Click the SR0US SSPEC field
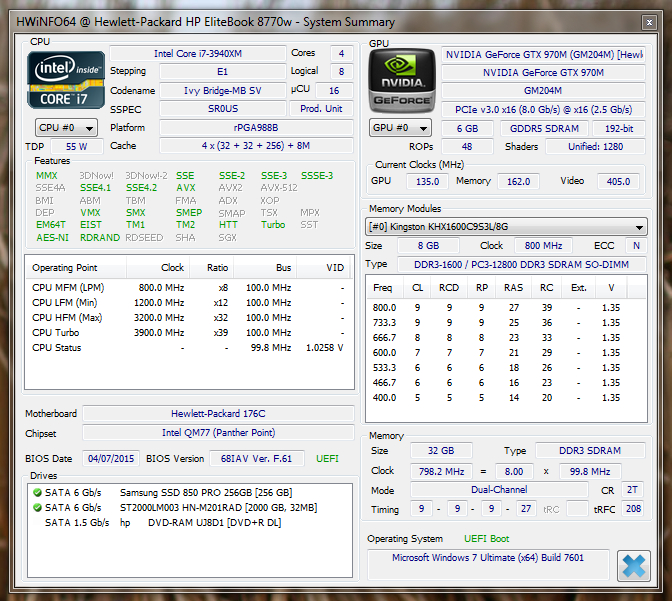The image size is (672, 601). [x=223, y=108]
